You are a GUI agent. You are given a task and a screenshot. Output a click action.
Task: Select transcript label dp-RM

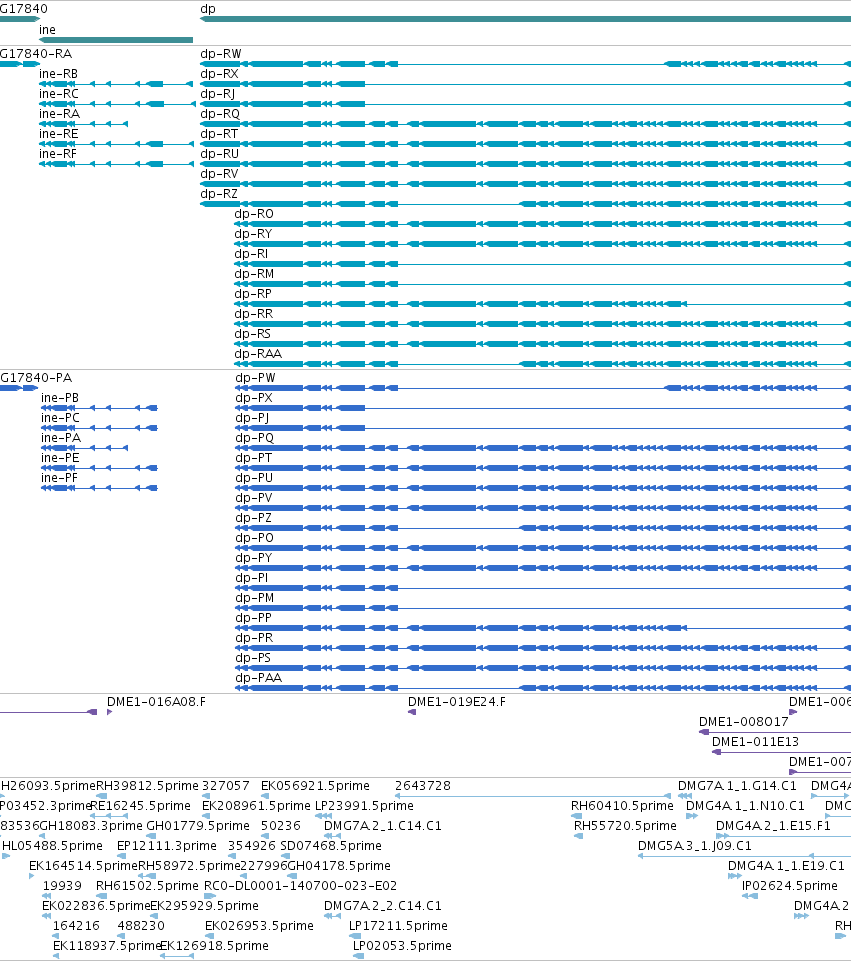pos(254,274)
